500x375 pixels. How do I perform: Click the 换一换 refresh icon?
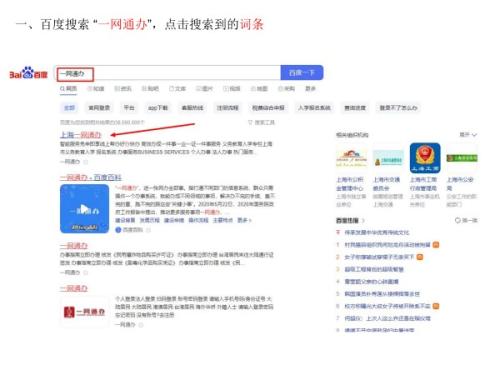(458, 220)
